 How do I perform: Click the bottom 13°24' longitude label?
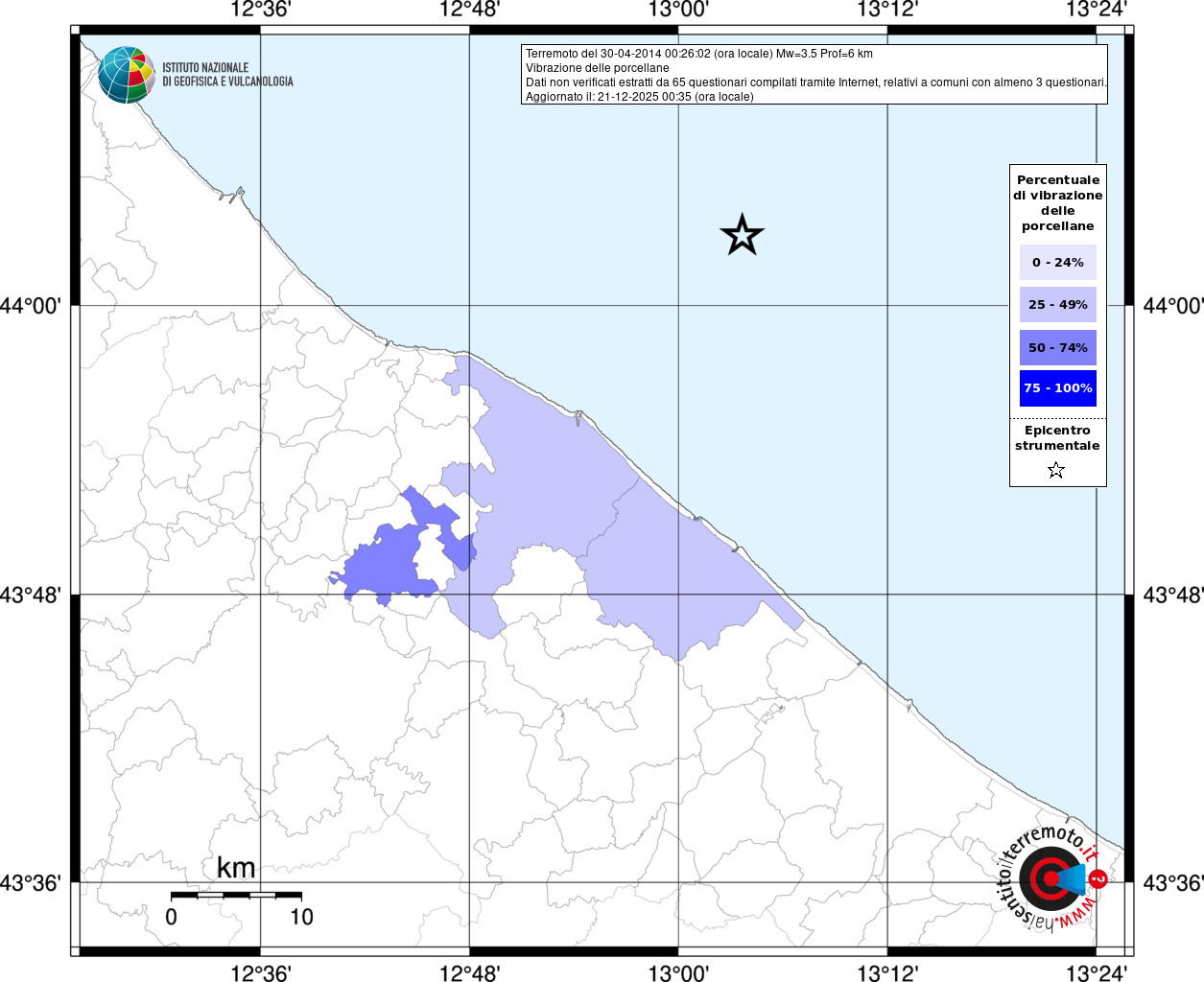[1097, 973]
